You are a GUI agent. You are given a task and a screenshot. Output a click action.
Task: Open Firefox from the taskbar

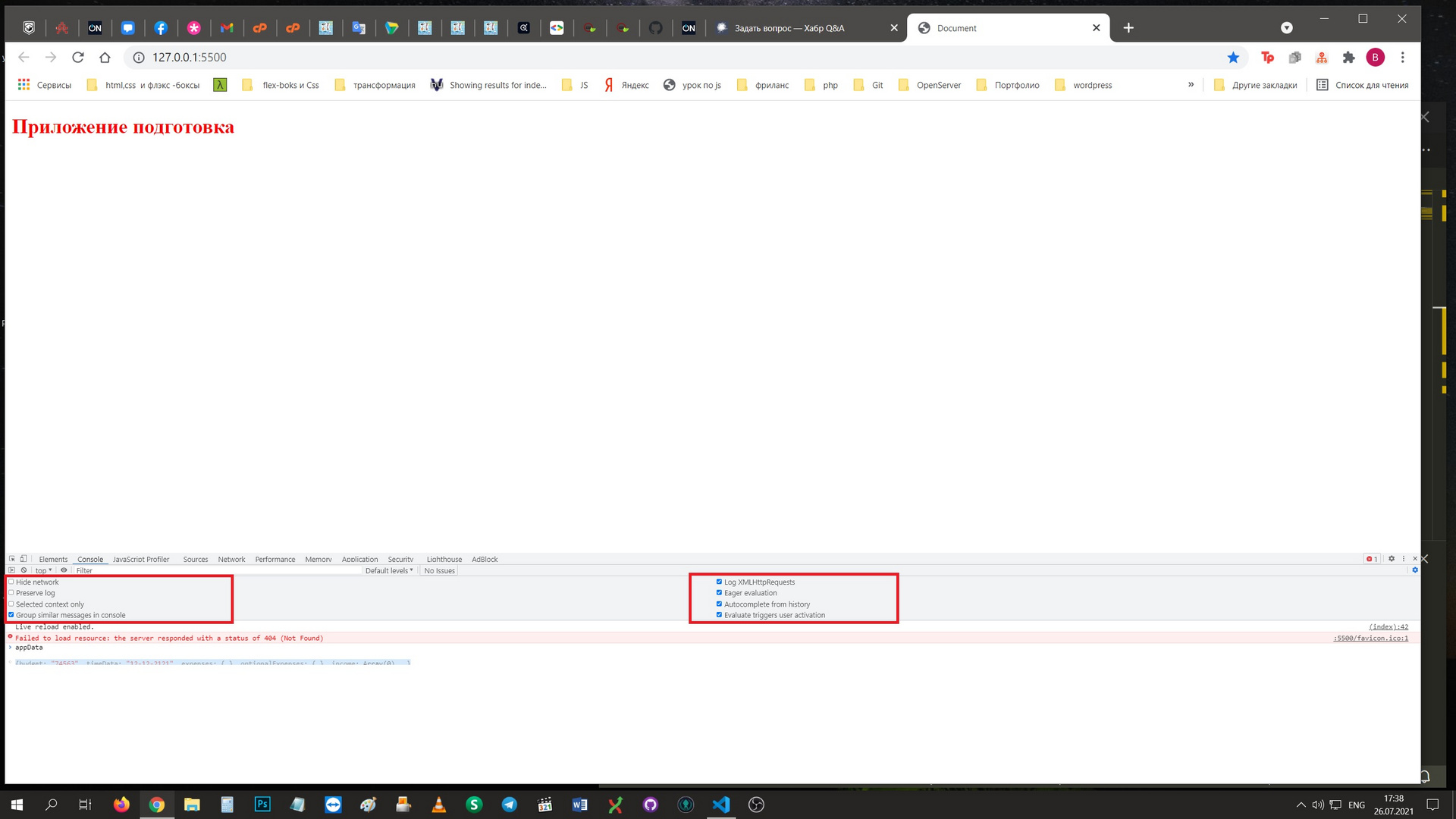(x=121, y=805)
